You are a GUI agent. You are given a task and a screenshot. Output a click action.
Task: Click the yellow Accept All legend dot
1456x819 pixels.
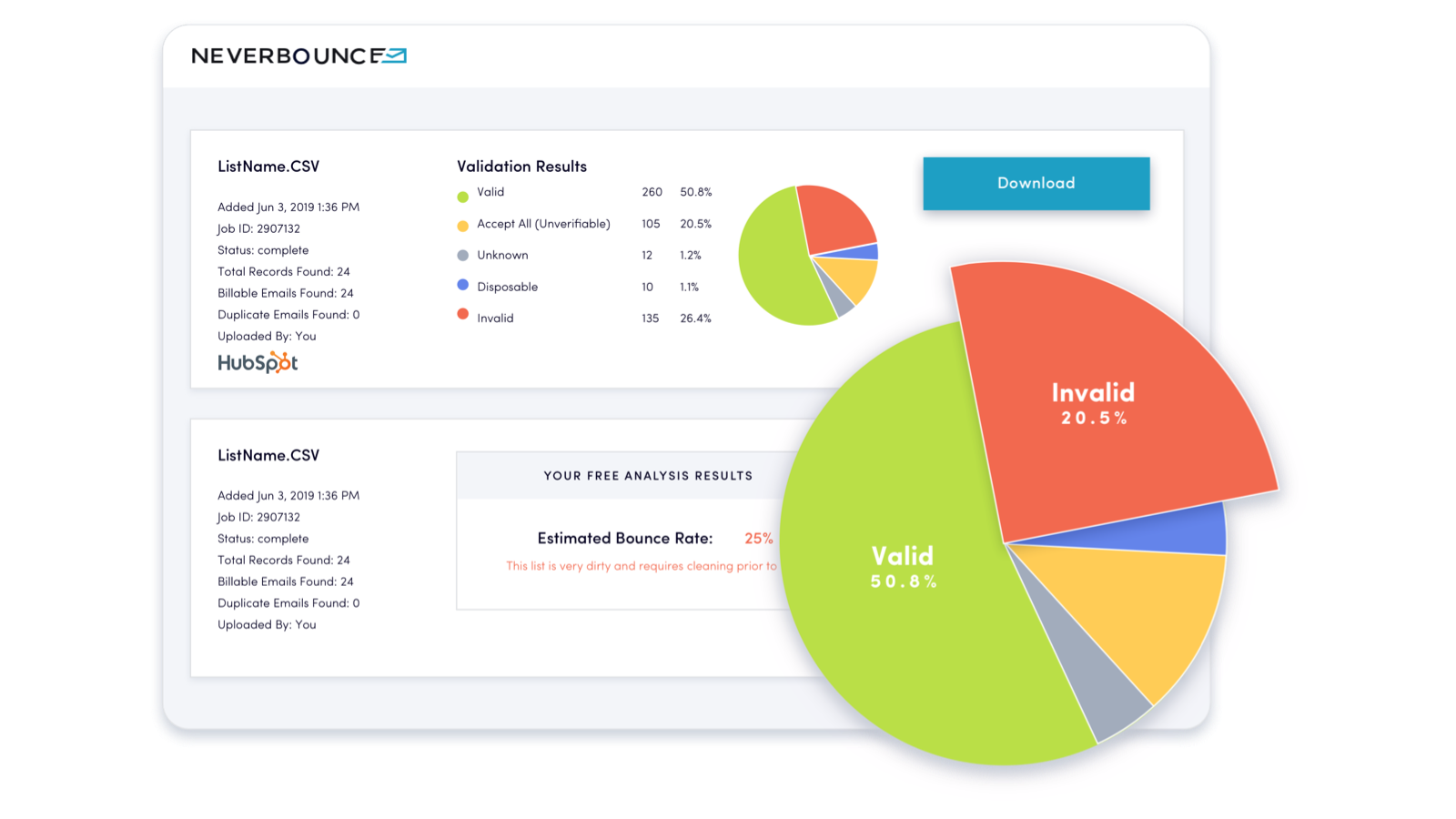(462, 224)
